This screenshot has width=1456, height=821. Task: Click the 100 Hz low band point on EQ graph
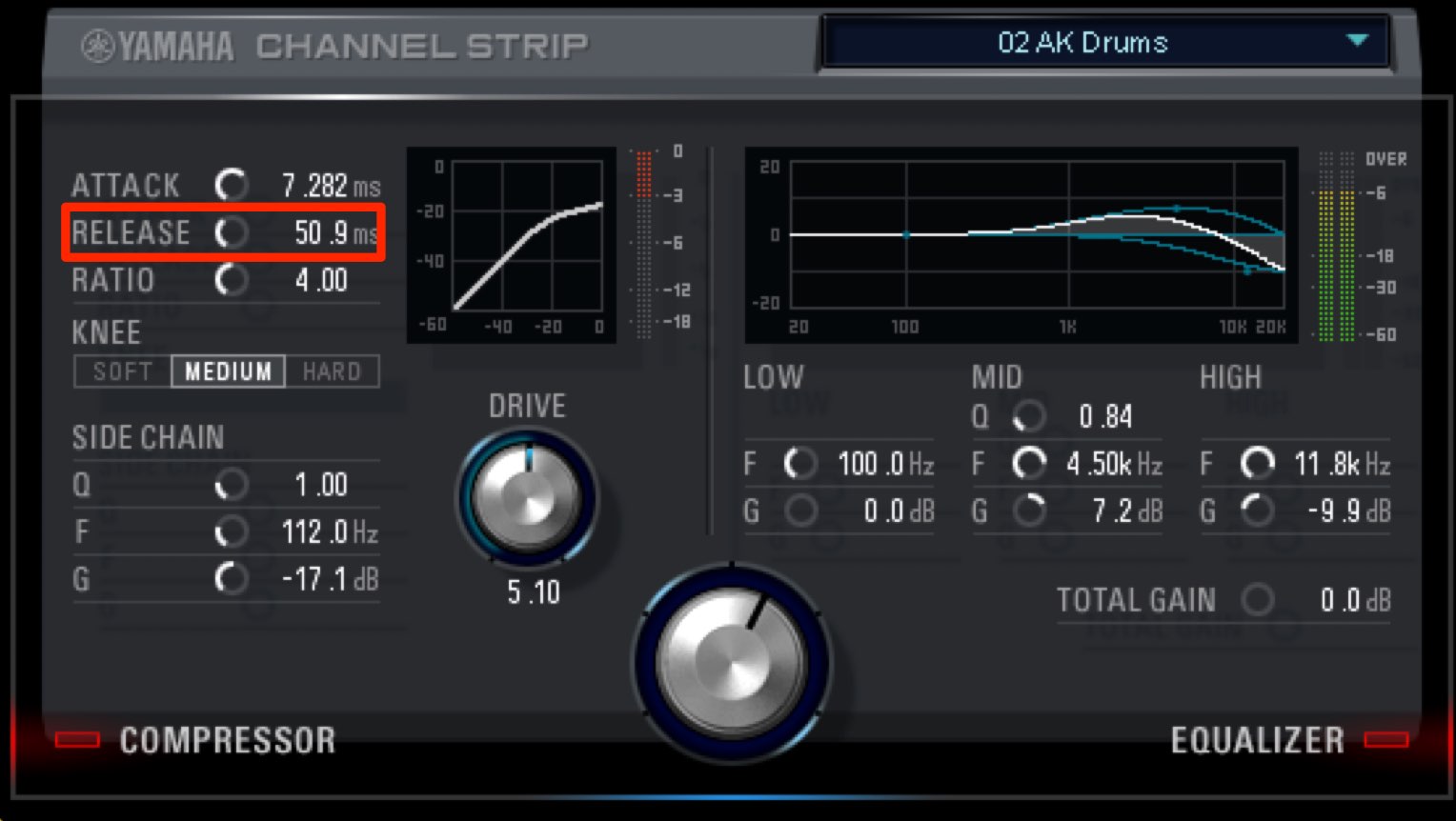(906, 234)
